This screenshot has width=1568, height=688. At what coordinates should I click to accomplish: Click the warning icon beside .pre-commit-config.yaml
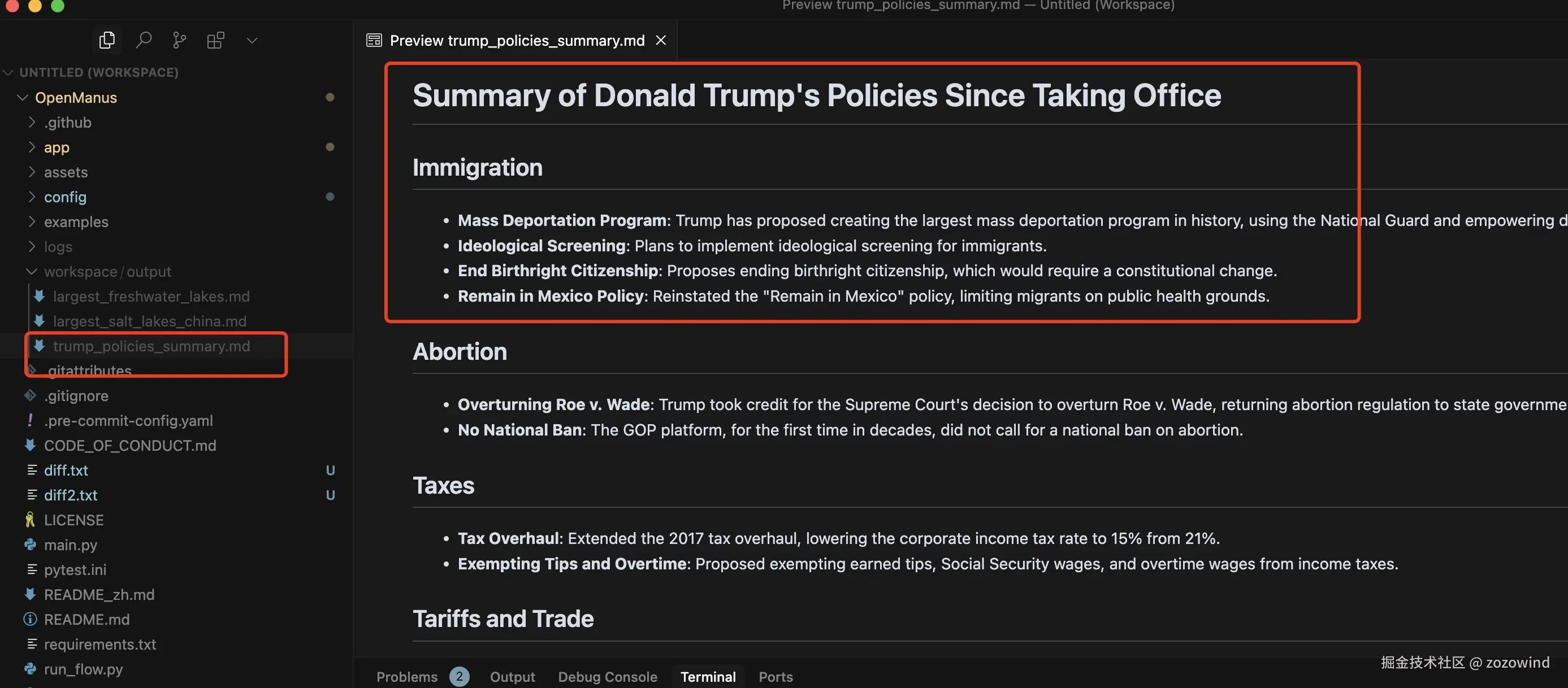point(31,420)
